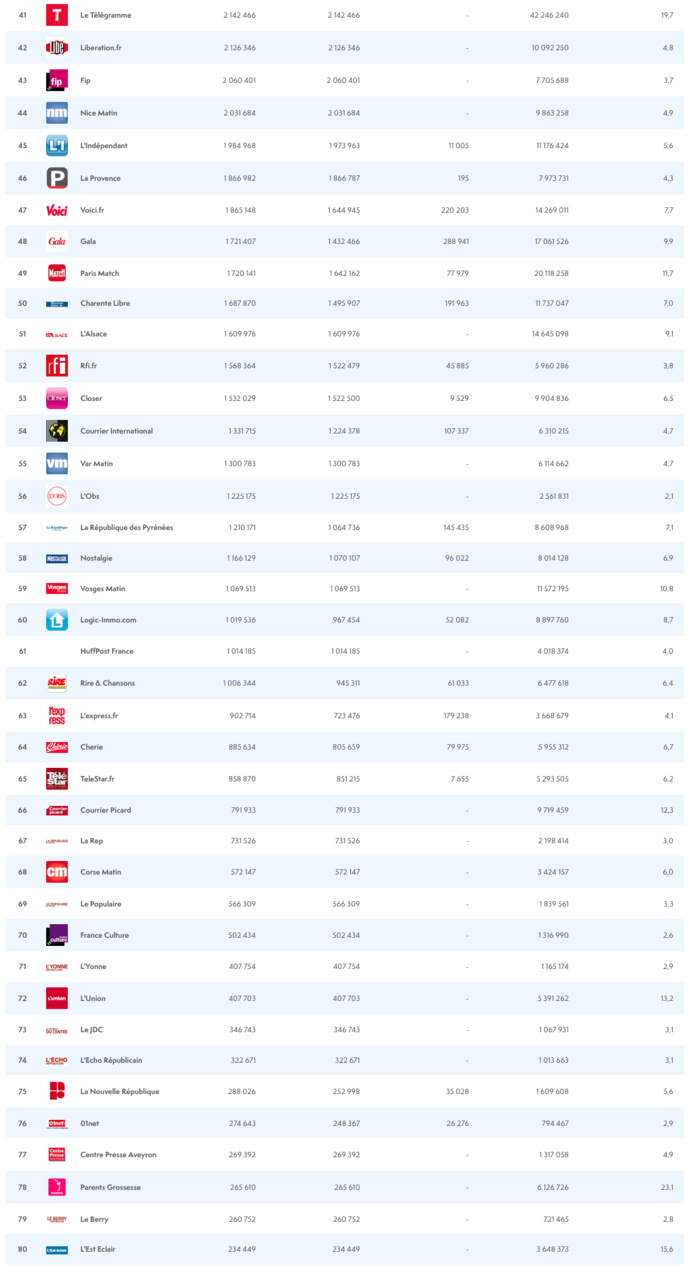
Task: Click the Logic-Immo.com house logo
Action: tap(57, 620)
